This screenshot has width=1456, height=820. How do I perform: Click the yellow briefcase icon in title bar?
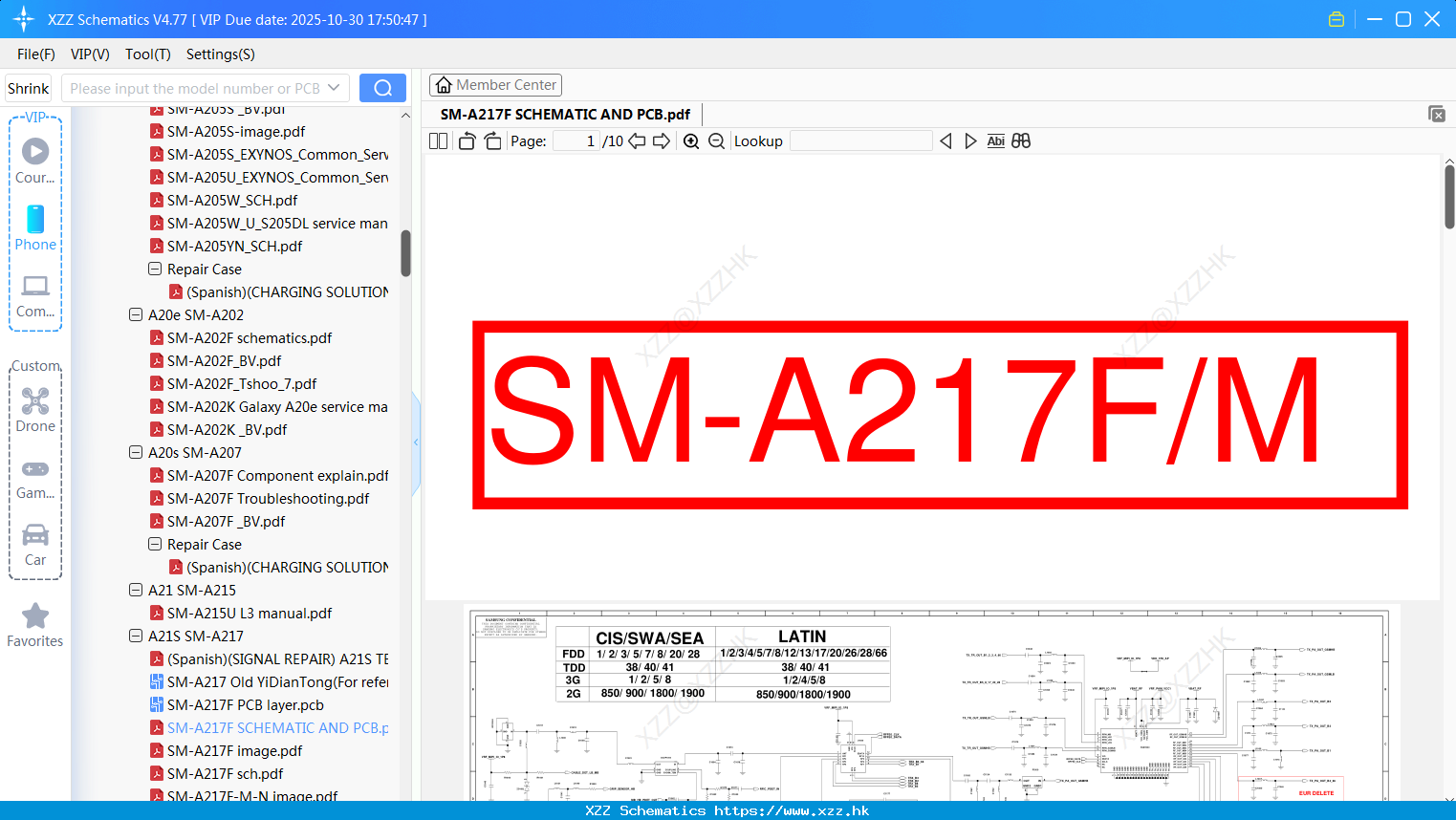tap(1336, 19)
